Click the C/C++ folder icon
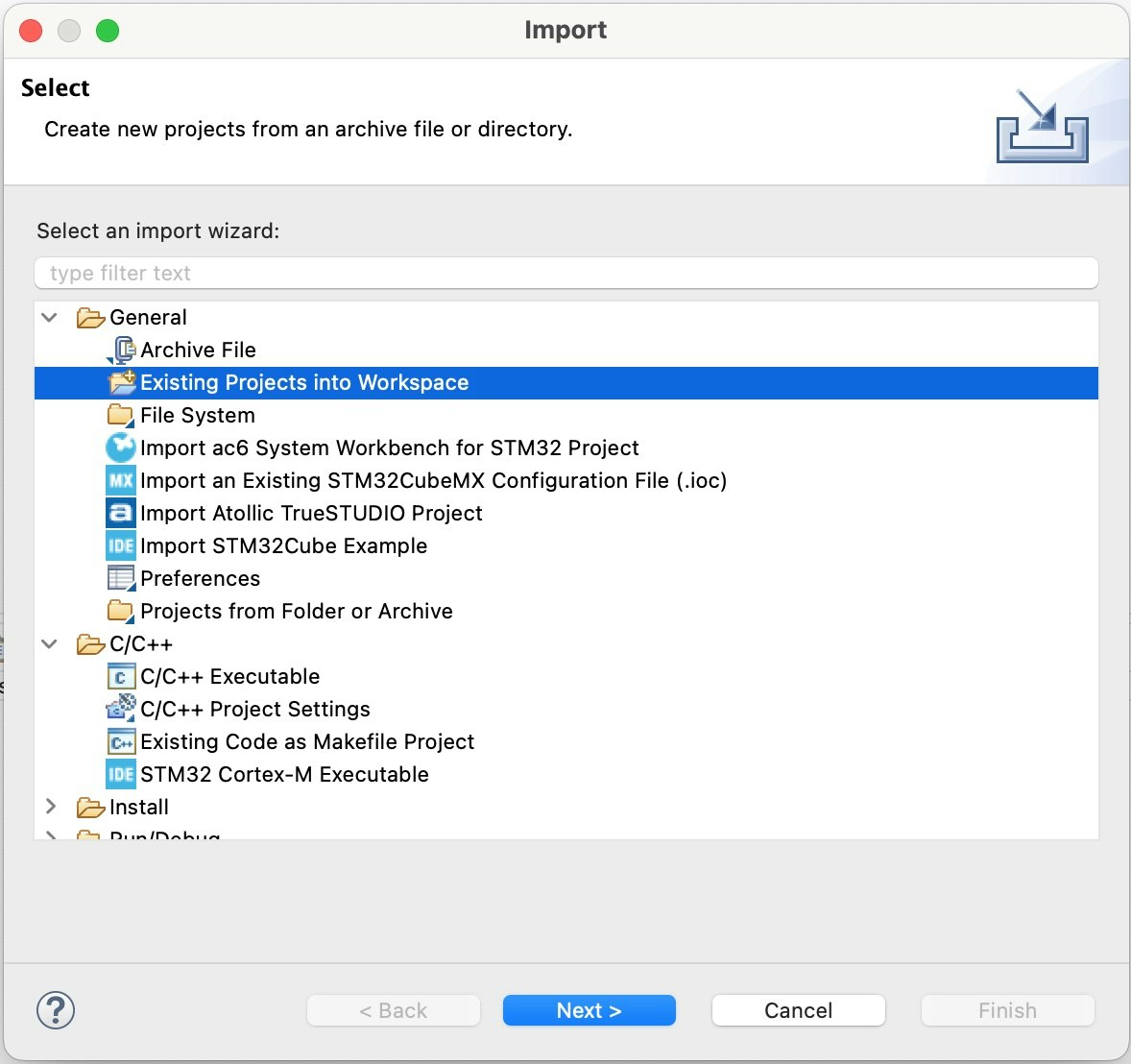Screen dimensions: 1131x1064 click(x=91, y=644)
